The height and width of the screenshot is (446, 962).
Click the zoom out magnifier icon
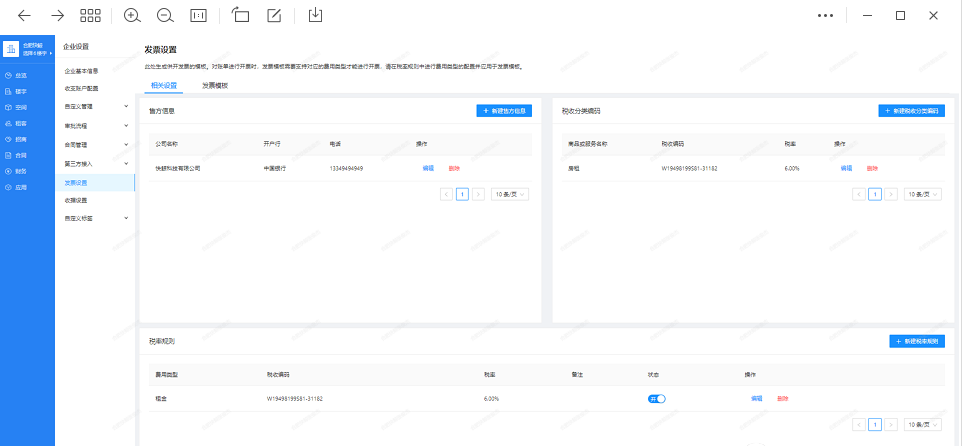[165, 15]
